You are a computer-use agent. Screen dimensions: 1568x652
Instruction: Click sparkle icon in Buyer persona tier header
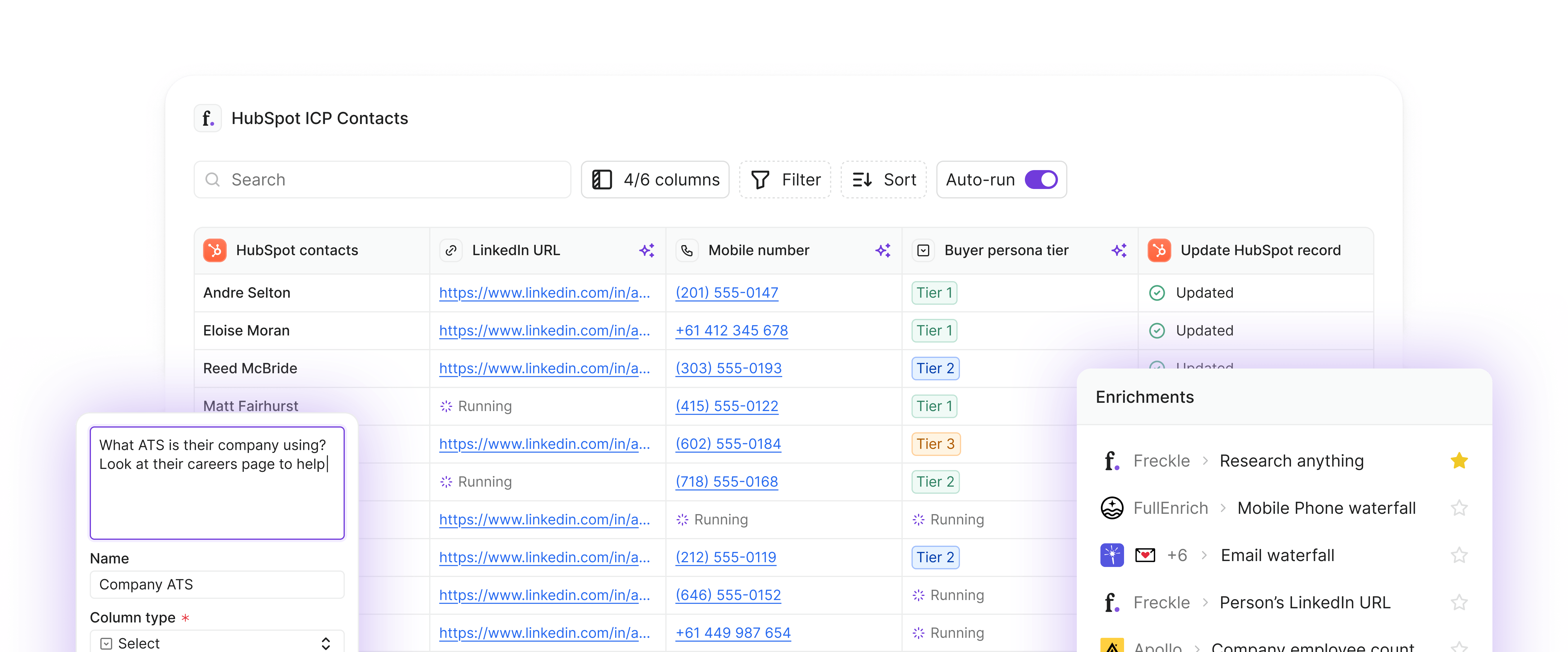click(1119, 250)
